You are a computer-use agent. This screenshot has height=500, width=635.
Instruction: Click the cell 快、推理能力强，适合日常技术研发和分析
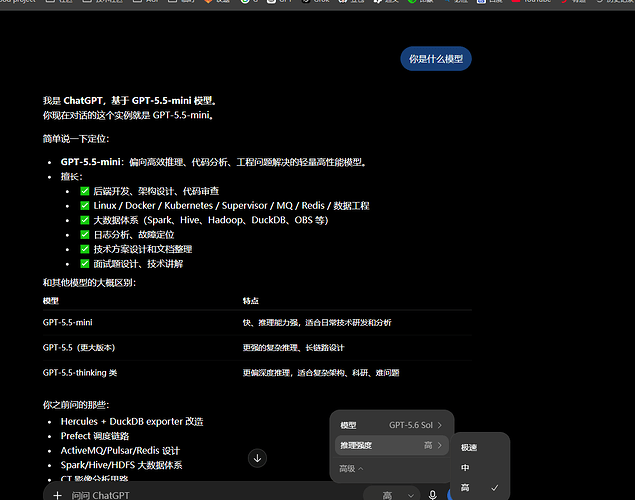tap(317, 323)
